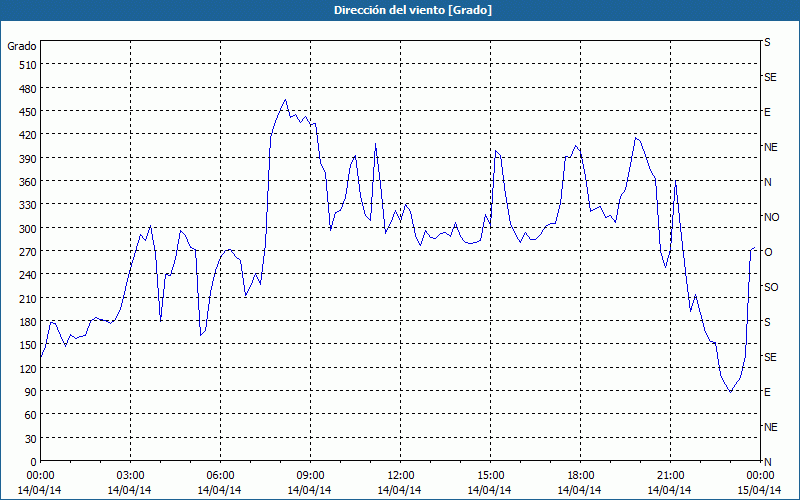Screen dimensions: 800x500
Task: Select the 480 value on the left axis
Action: click(x=28, y=89)
